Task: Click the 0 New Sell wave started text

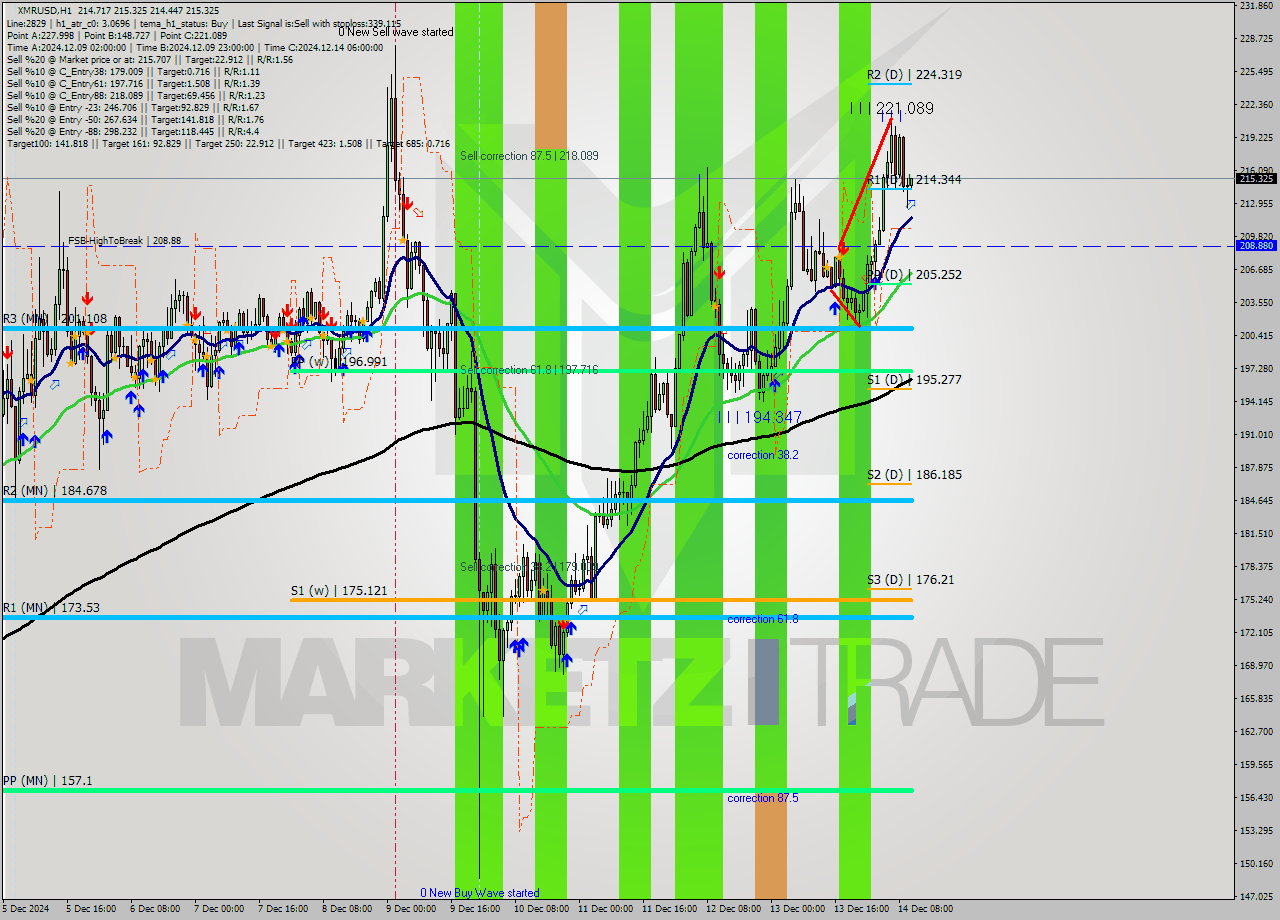Action: pos(395,32)
